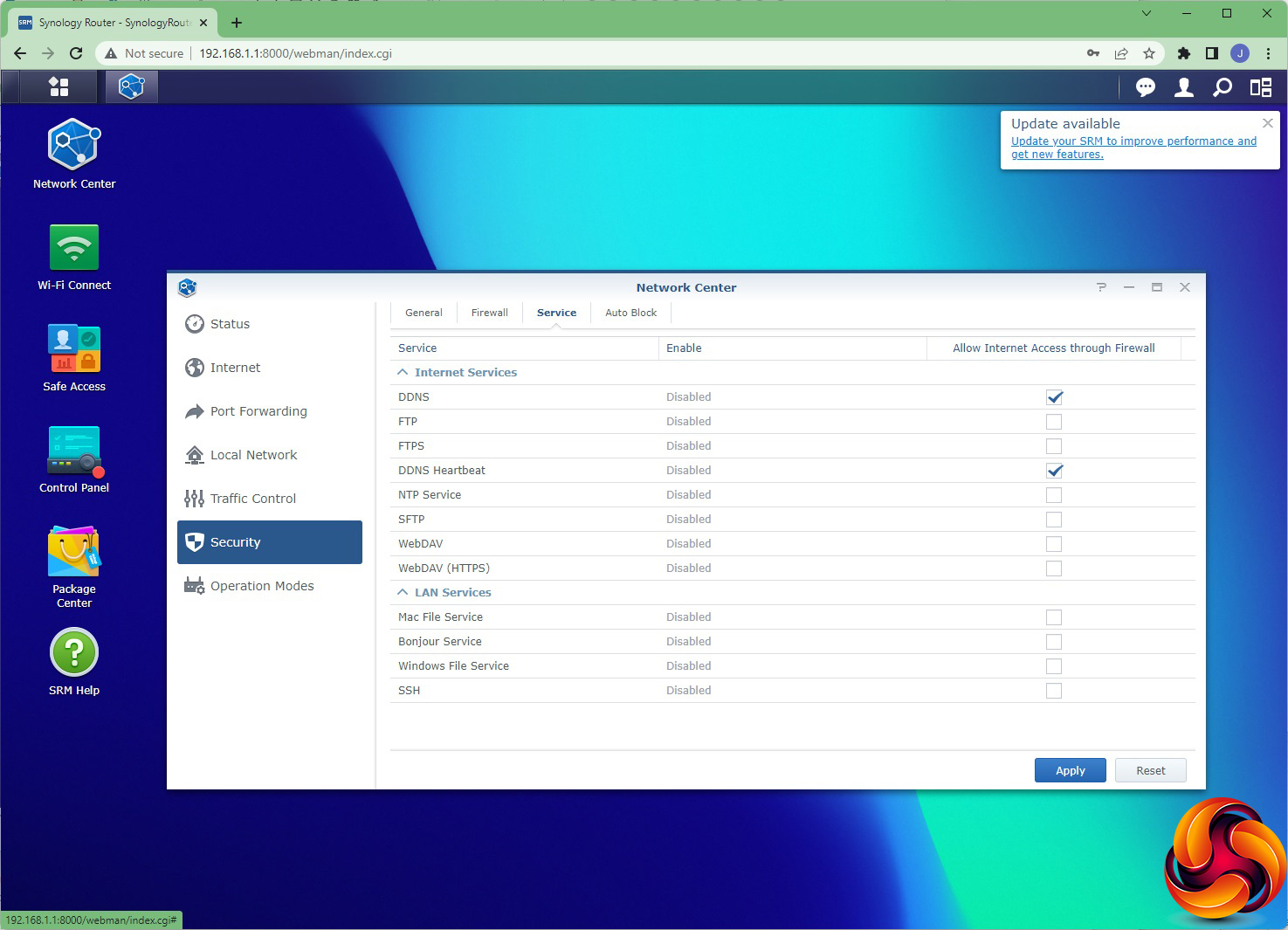Open the browser tab search dropdown
1288x930 pixels.
[x=1147, y=13]
